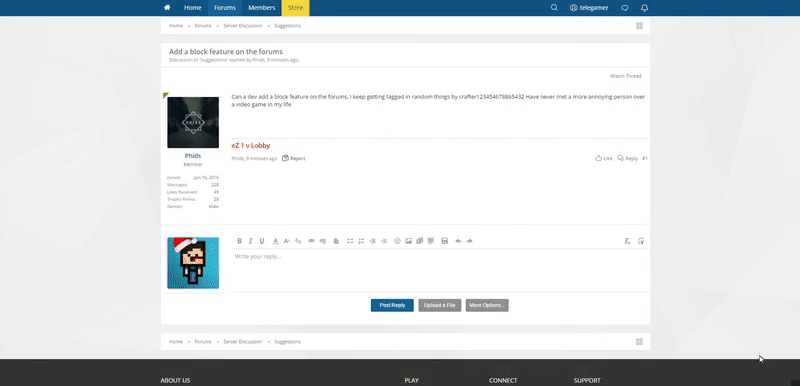Click Suggestions in top breadcrumb
The image size is (800, 386).
(x=287, y=25)
